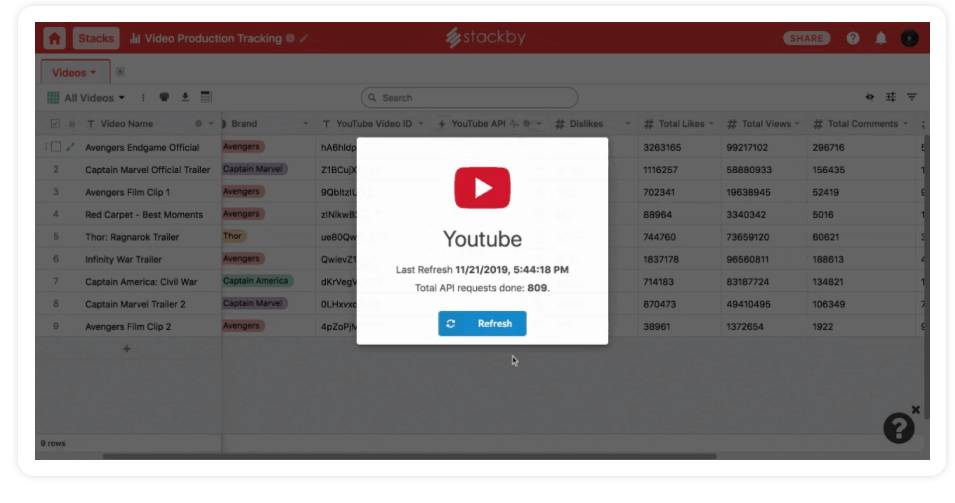Click the print icon in the toolbar
The image size is (955, 503).
(x=164, y=97)
